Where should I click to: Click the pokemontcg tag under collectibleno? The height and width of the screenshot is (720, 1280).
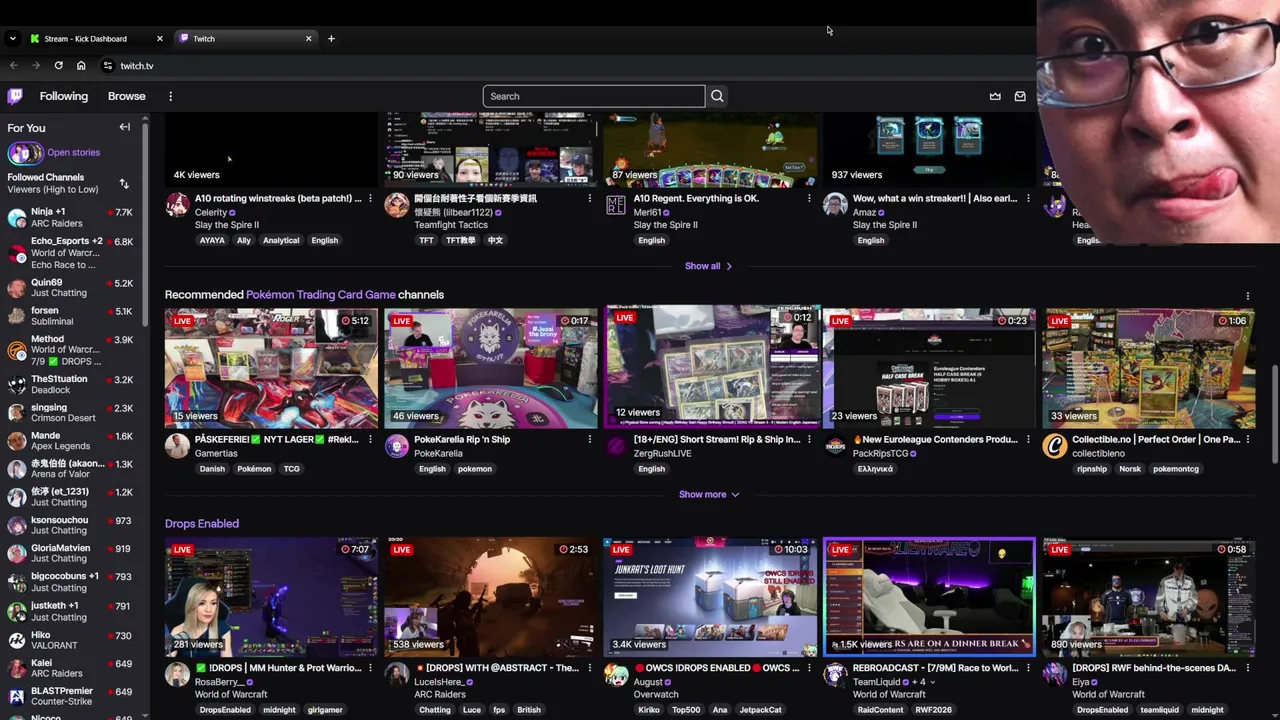click(1176, 468)
